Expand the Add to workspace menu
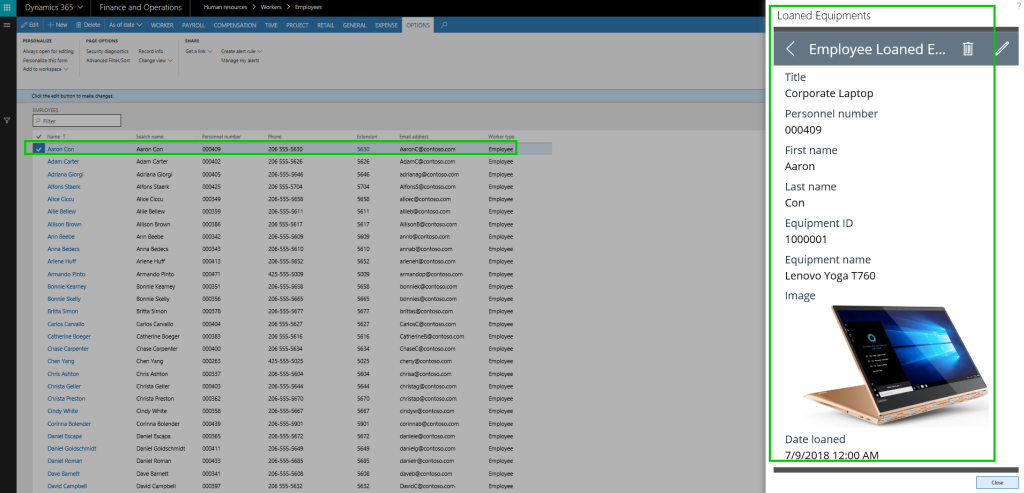Viewport: 1024px width, 493px height. point(45,69)
